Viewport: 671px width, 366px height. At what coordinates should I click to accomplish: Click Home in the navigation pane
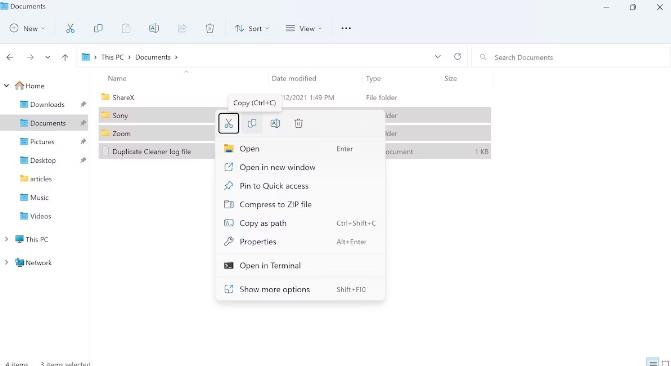pos(34,86)
